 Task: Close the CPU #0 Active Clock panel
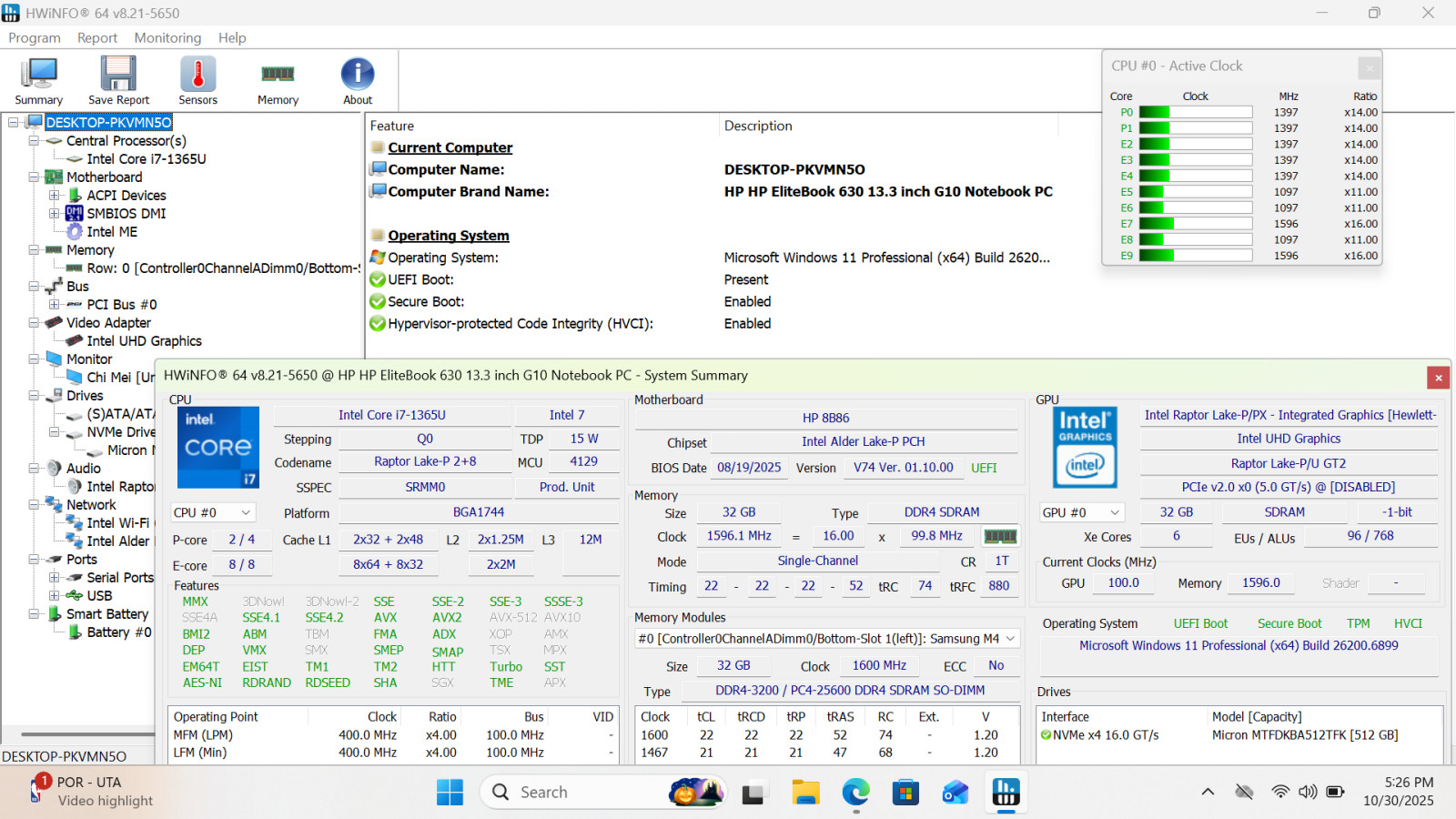[1369, 67]
